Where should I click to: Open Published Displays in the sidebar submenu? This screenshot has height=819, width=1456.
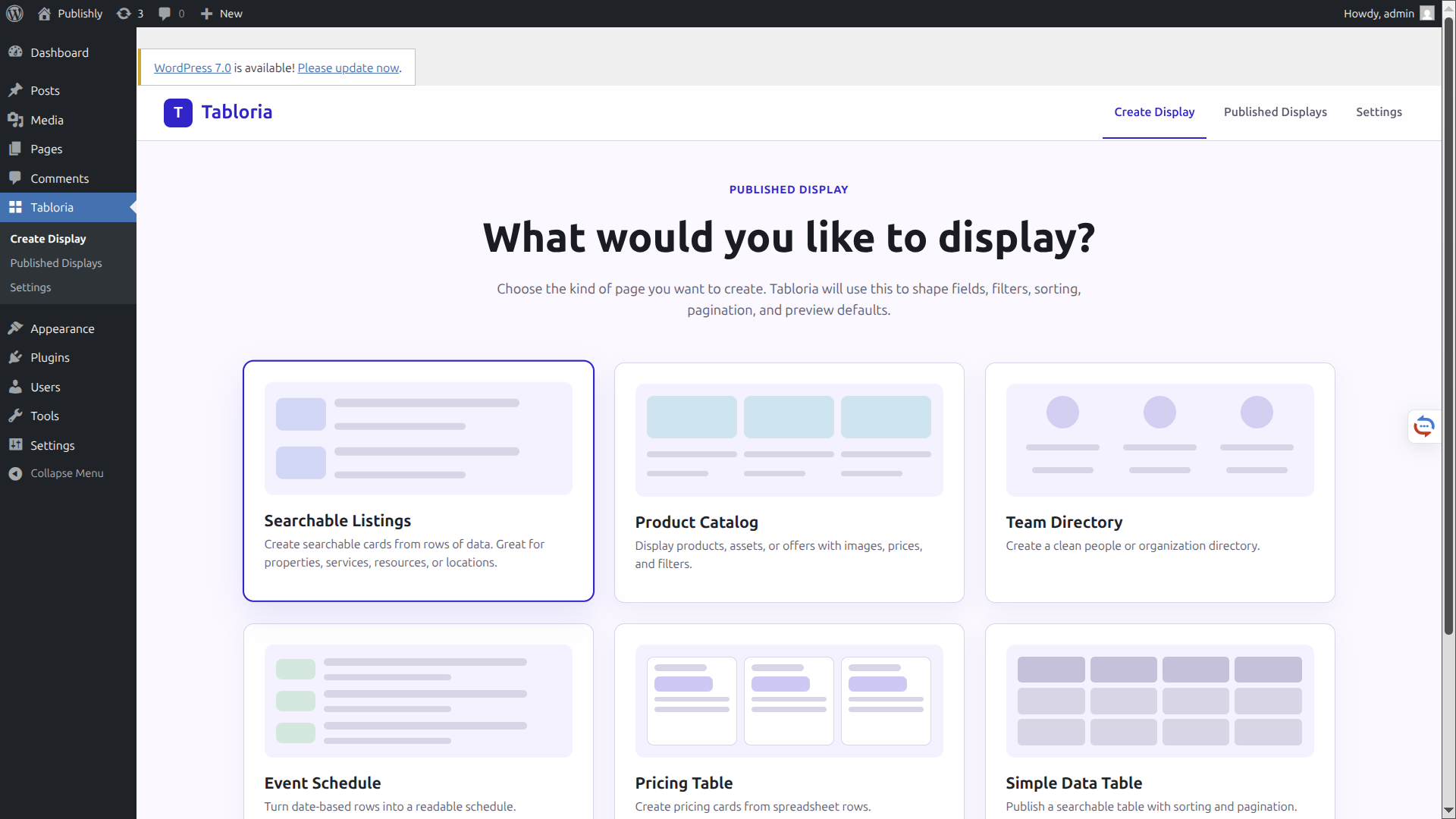(x=56, y=263)
